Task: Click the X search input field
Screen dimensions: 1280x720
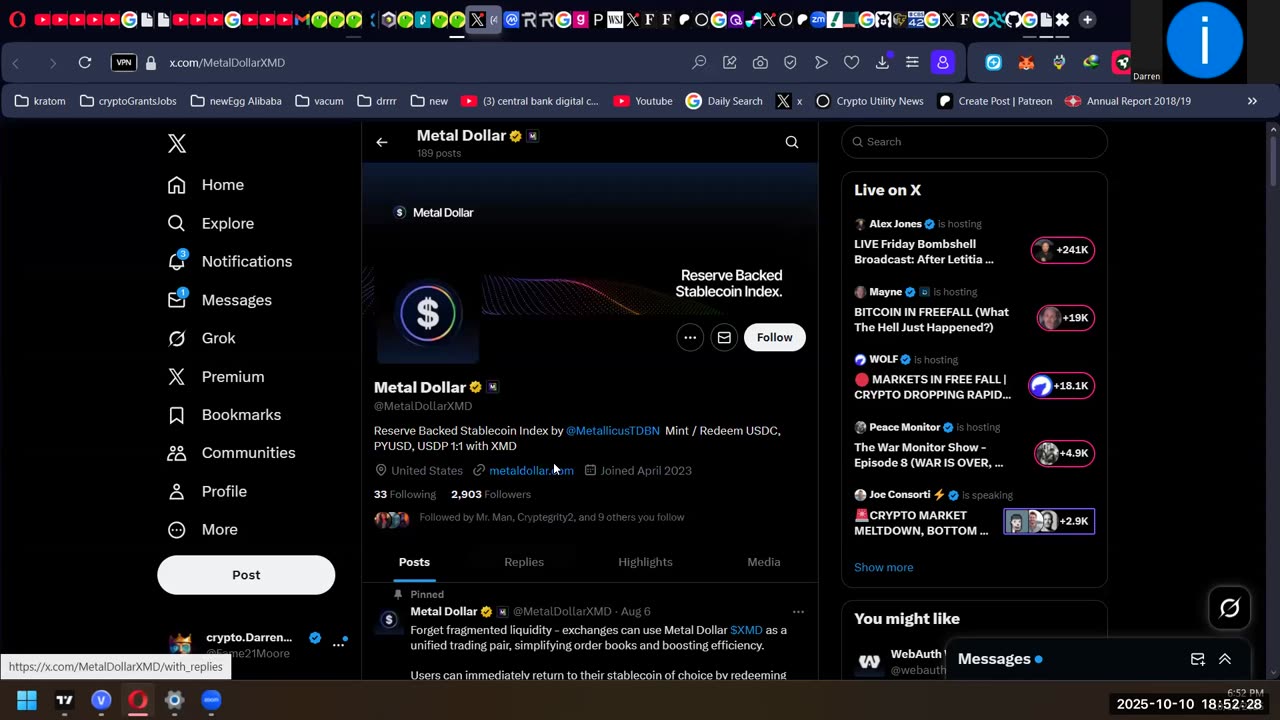Action: pos(974,142)
